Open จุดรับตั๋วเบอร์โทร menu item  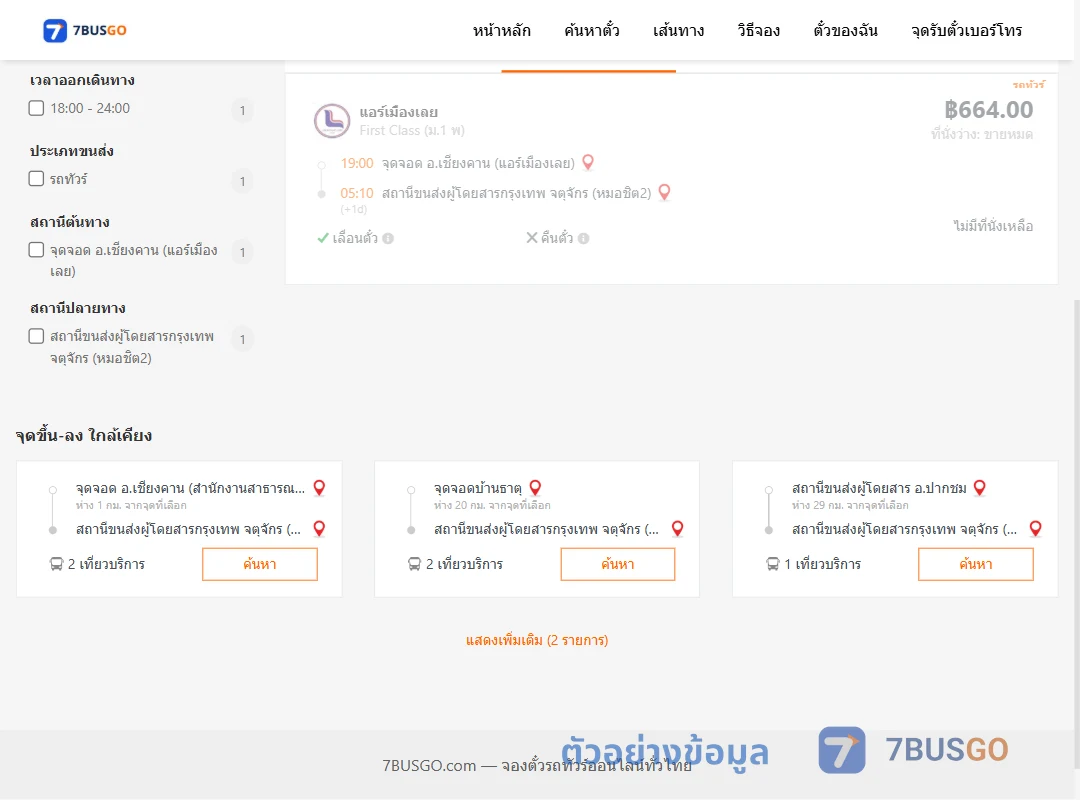pyautogui.click(x=966, y=30)
